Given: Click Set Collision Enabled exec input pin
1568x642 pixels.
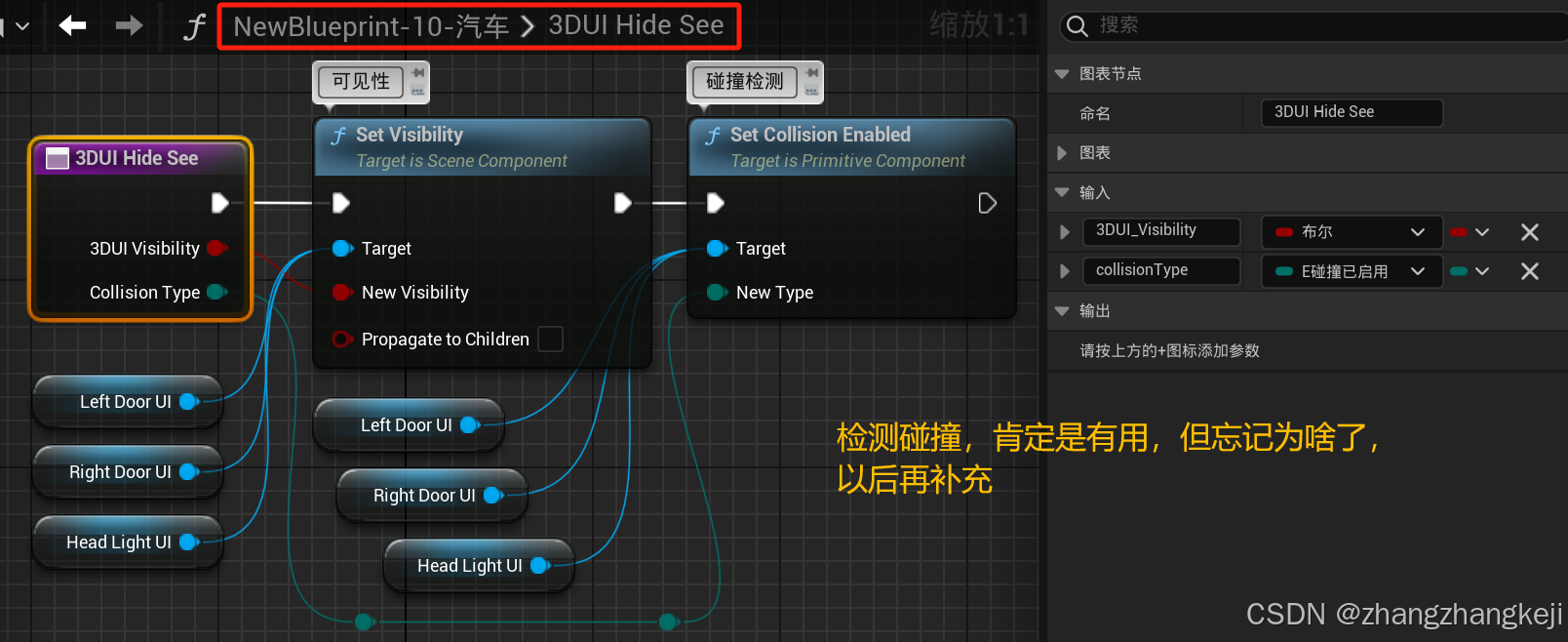Looking at the screenshot, I should pos(715,203).
